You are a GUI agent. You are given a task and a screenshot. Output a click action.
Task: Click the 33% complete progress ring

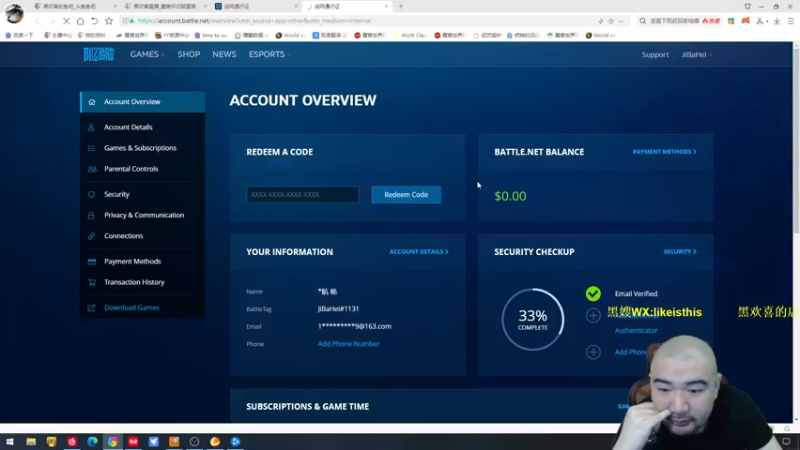[x=533, y=320]
